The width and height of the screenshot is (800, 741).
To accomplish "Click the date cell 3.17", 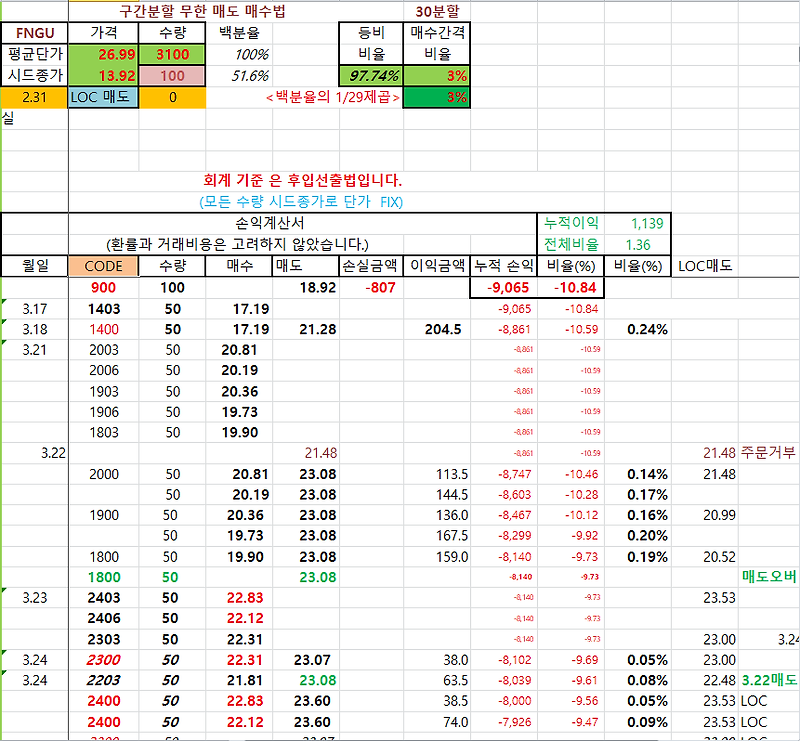I will coord(35,309).
